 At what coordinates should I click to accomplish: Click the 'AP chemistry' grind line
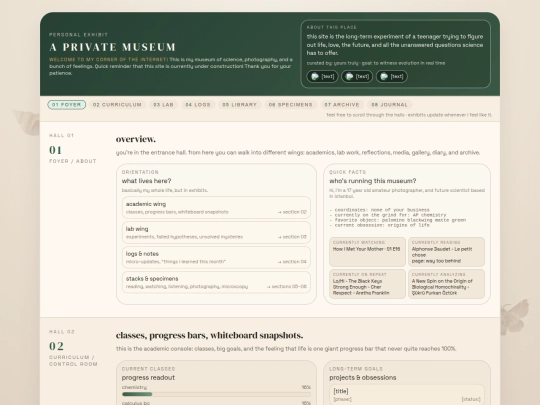(388, 215)
